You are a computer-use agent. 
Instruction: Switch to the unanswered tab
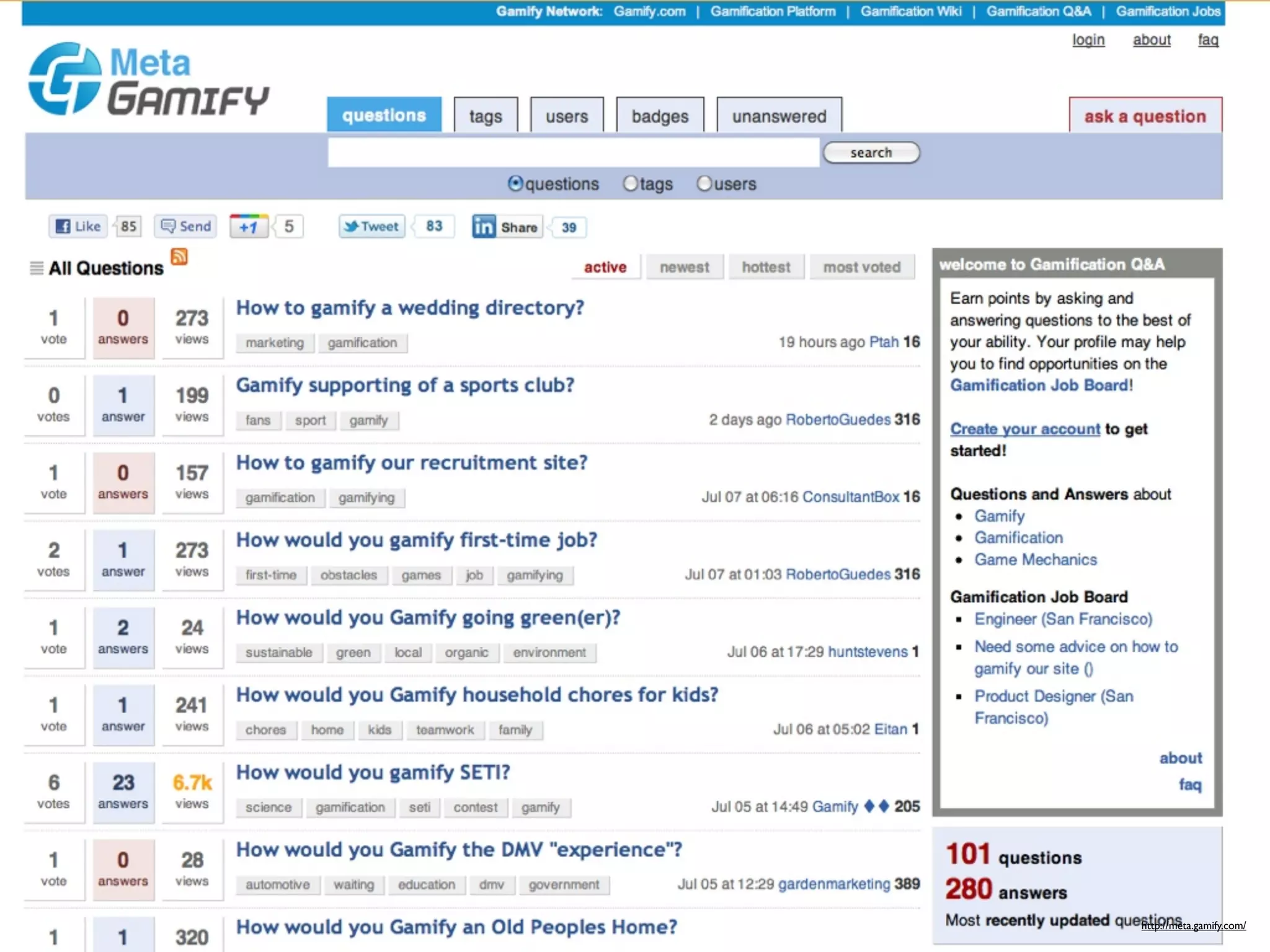[779, 116]
